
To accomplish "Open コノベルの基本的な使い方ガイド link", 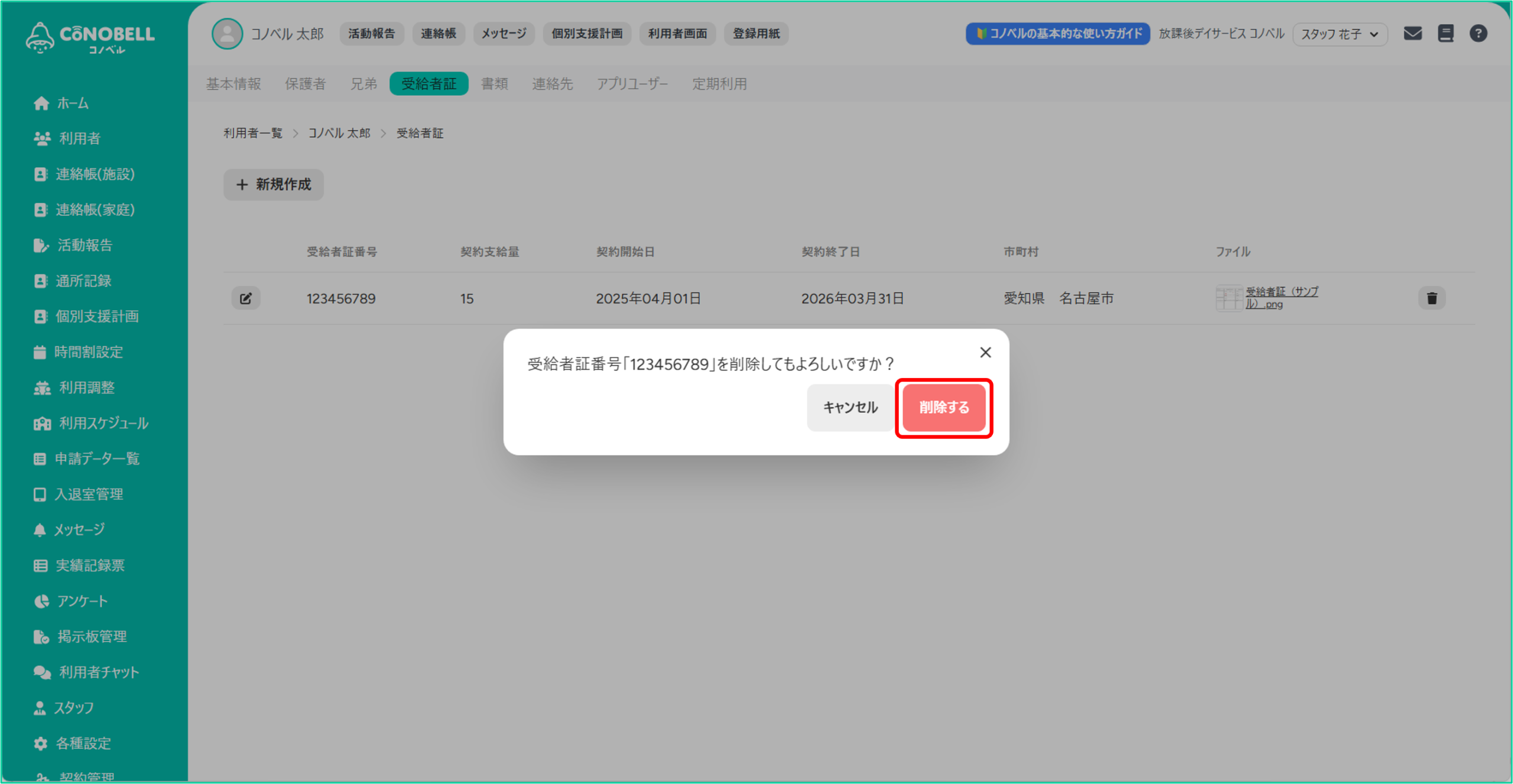I will 1057,34.
